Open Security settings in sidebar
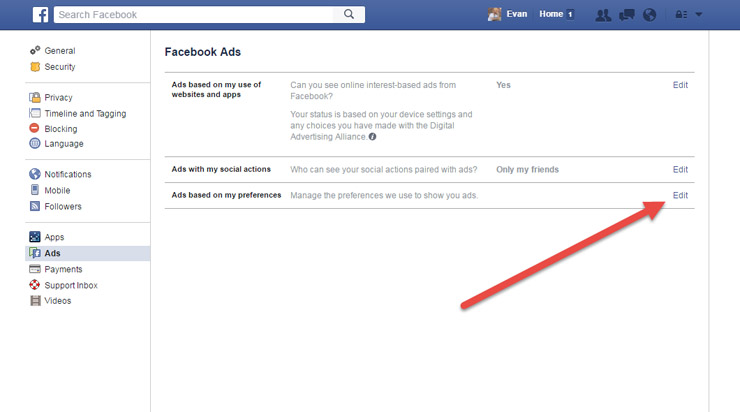This screenshot has width=740, height=412. [x=60, y=67]
